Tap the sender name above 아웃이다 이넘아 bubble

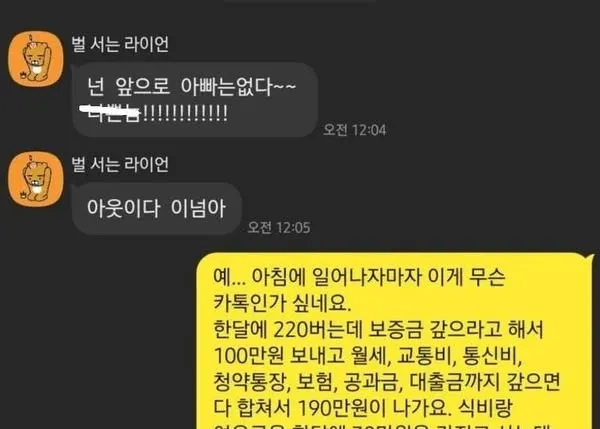(x=120, y=165)
